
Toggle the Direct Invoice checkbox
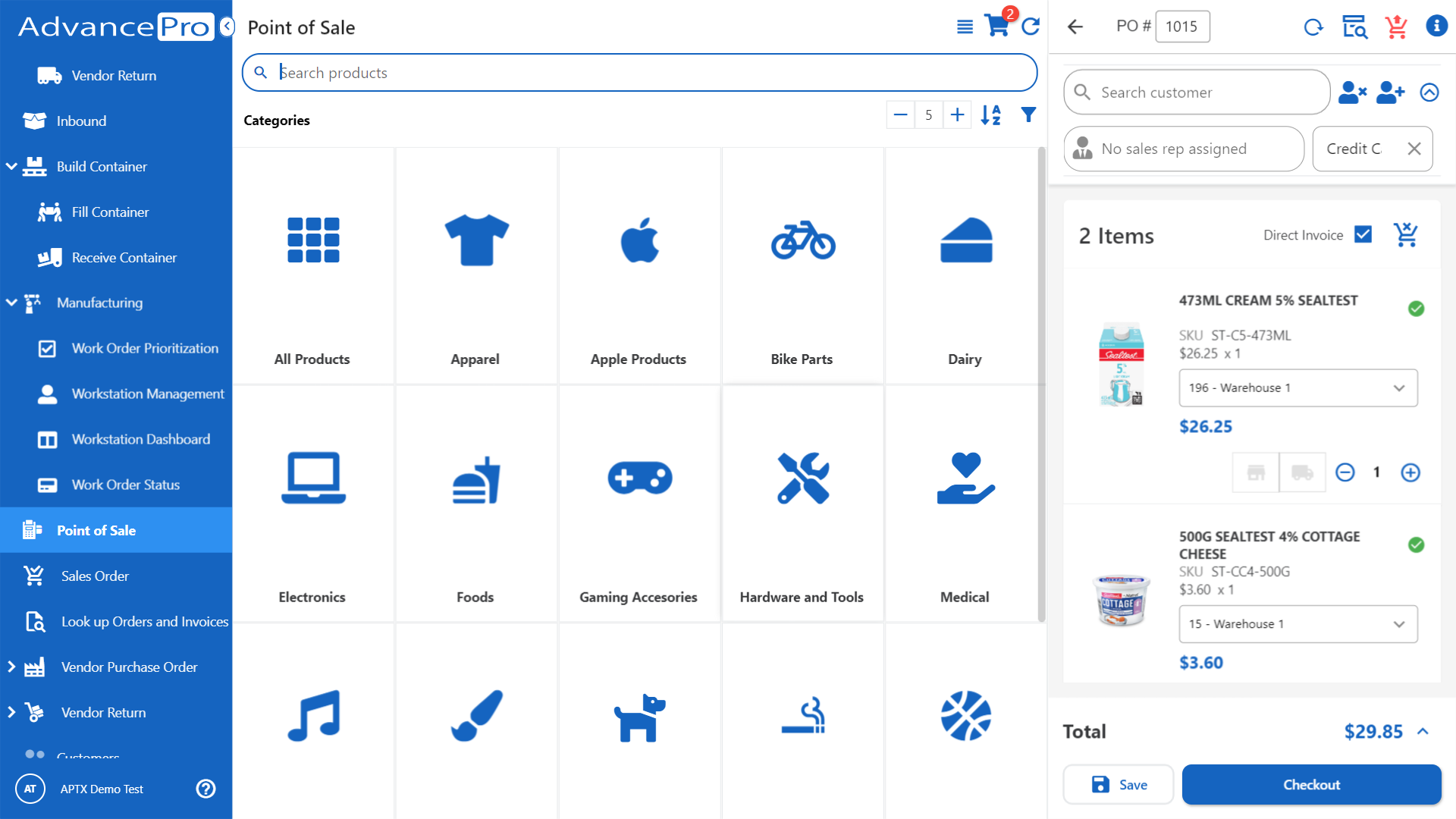click(1363, 234)
